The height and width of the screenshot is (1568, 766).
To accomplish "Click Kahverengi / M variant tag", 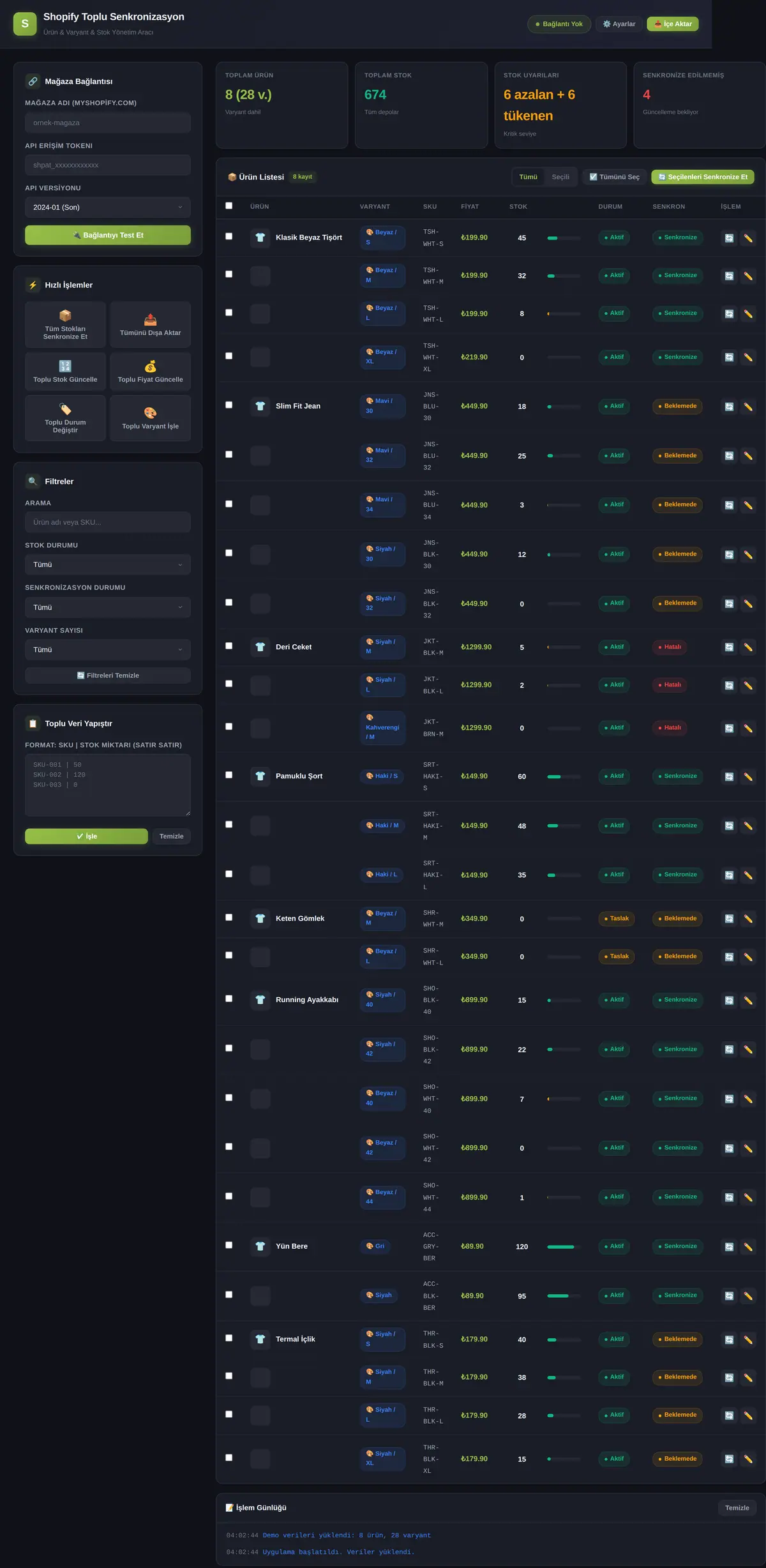I will [x=382, y=728].
